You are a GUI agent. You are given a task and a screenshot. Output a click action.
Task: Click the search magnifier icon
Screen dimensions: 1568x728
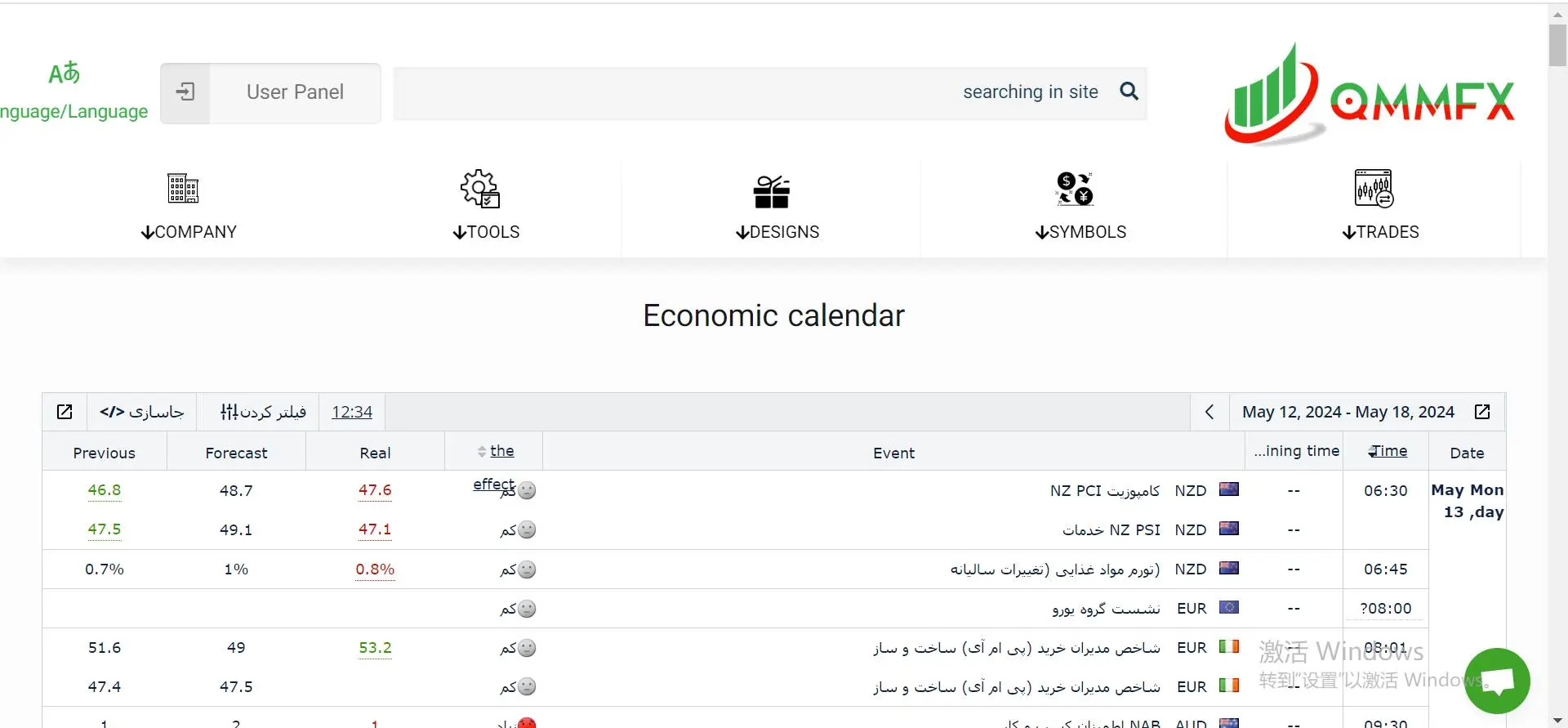pyautogui.click(x=1129, y=92)
